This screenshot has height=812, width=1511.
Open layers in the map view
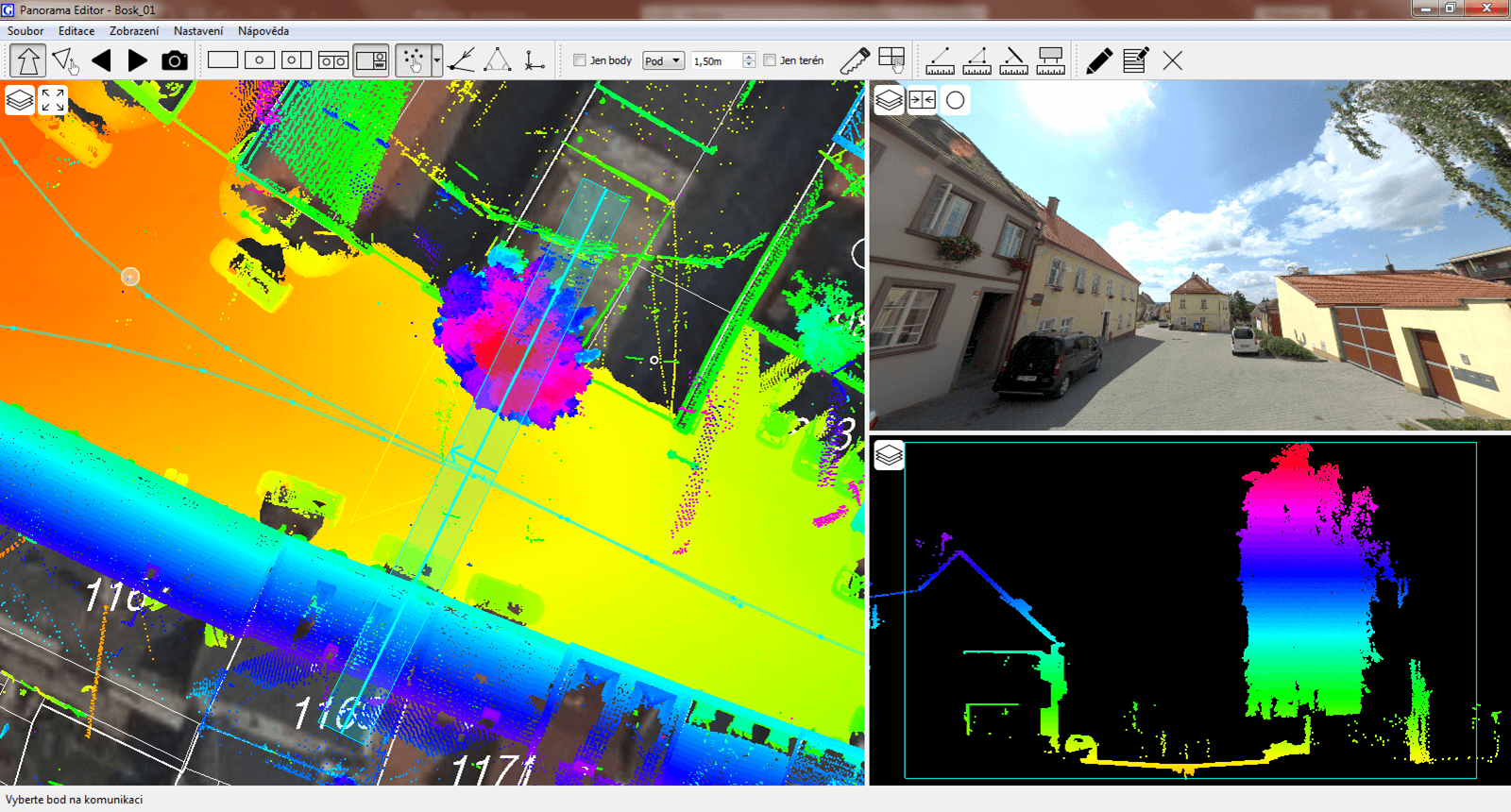point(20,100)
